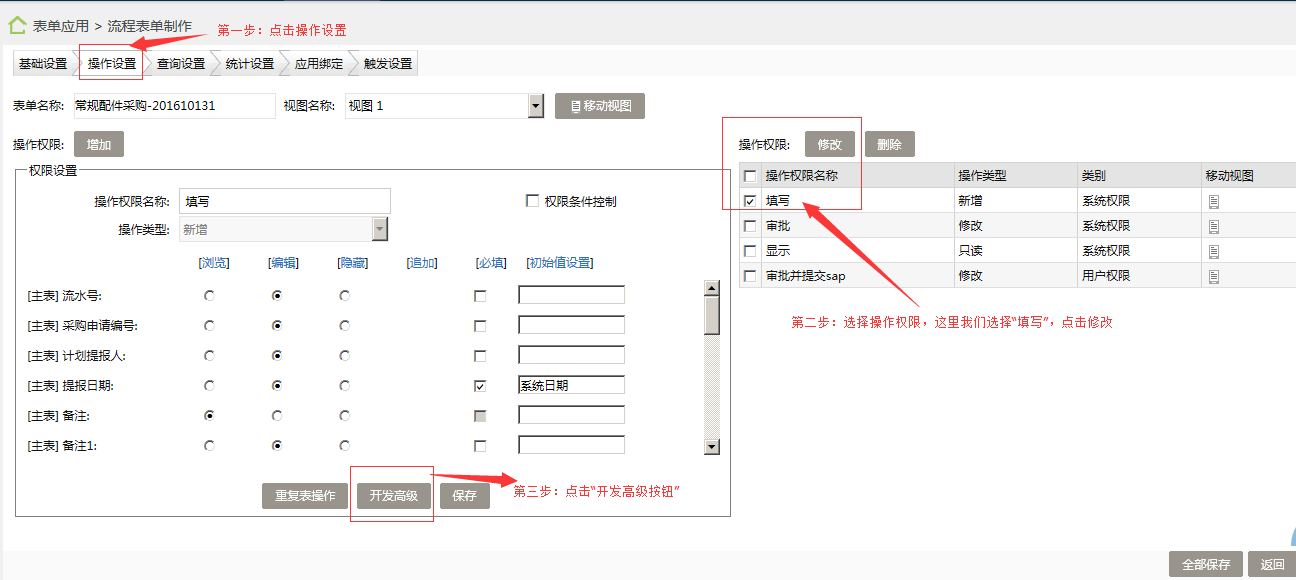
Task: Enable the 权限条件控制 checkbox
Action: (x=533, y=201)
